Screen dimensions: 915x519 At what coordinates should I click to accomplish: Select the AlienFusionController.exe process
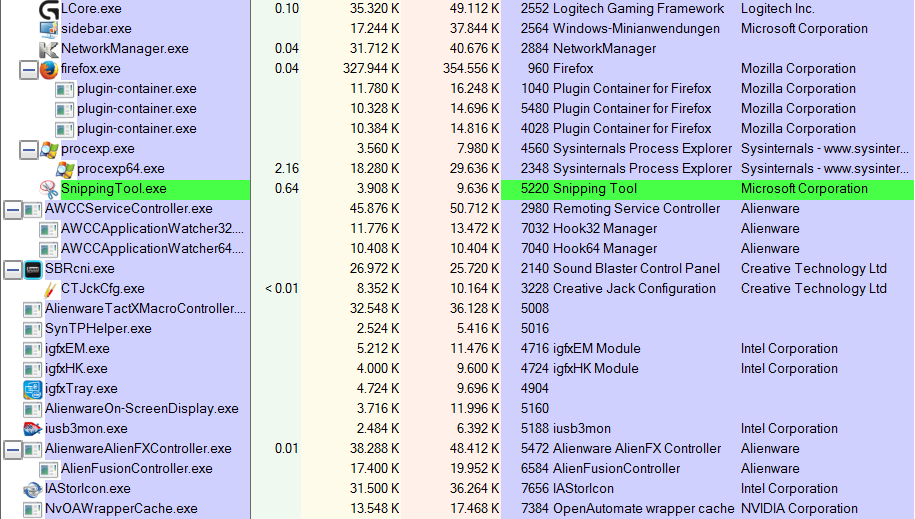[x=136, y=469]
